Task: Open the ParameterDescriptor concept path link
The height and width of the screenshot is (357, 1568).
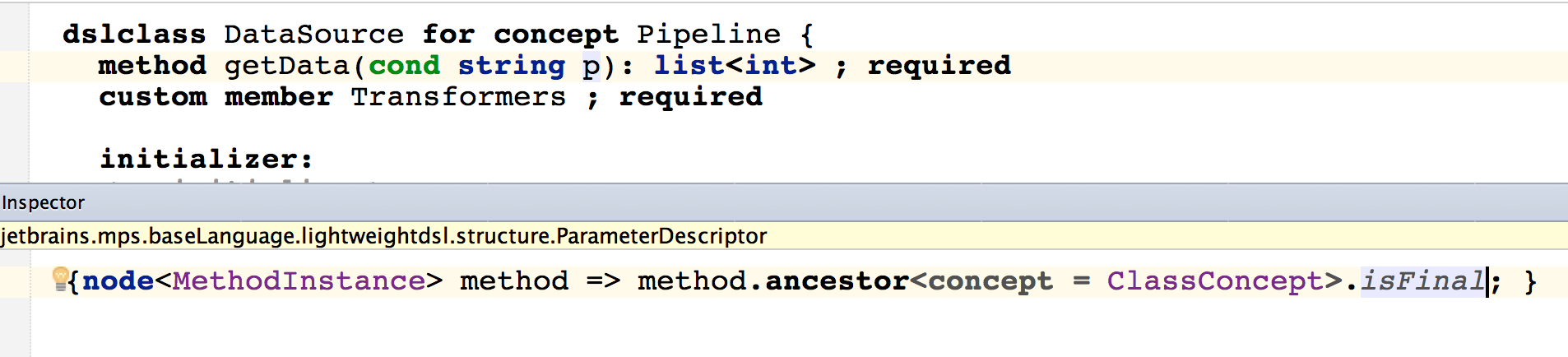Action: pyautogui.click(x=383, y=236)
